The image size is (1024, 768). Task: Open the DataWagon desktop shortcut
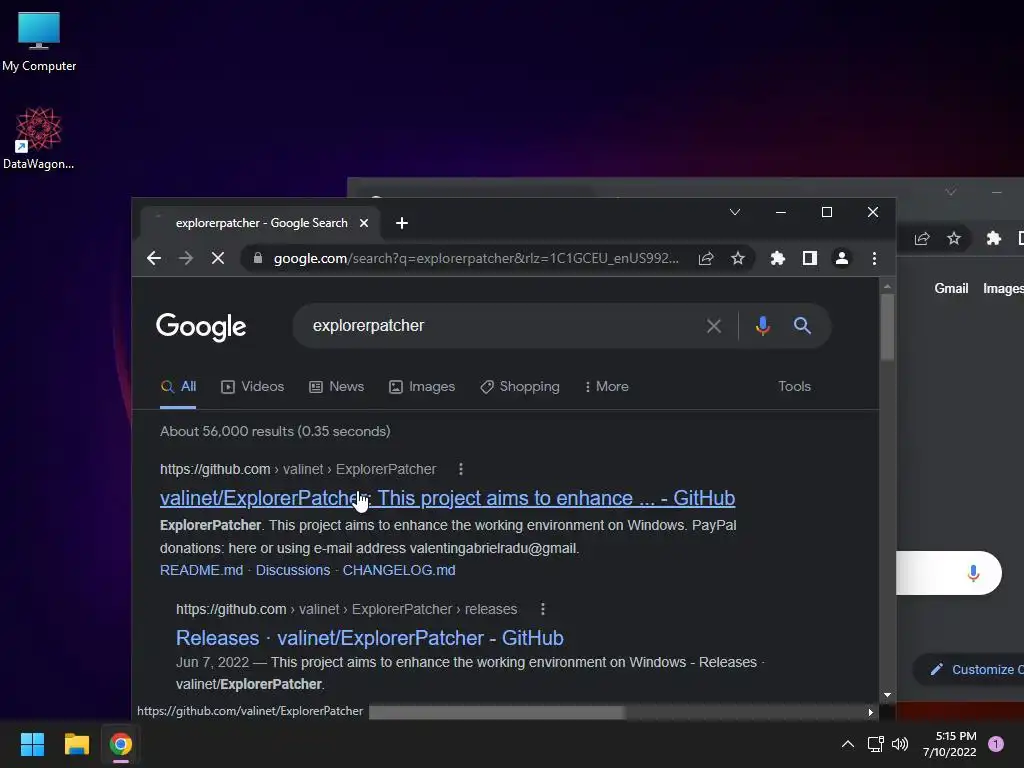pos(39,138)
